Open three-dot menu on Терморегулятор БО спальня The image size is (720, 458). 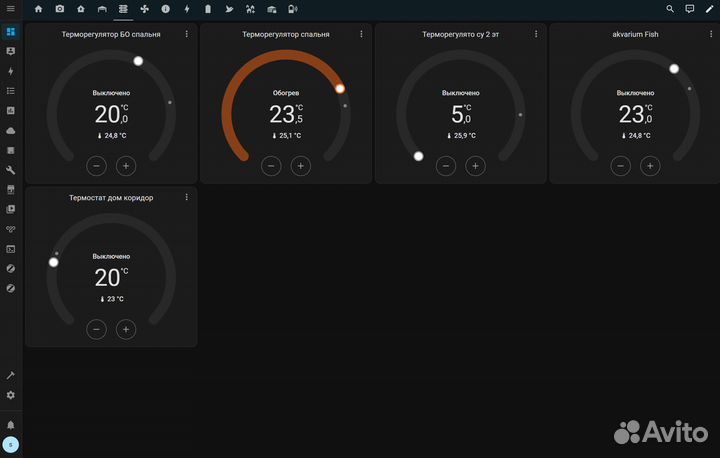186,34
